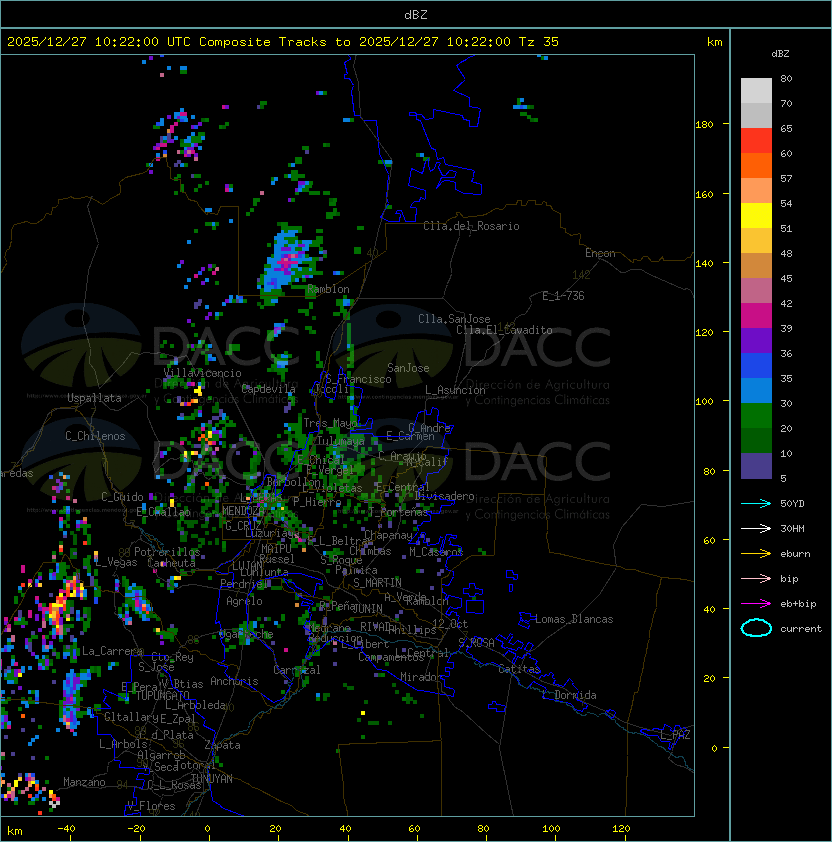The image size is (832, 842).
Task: Pick the orange 57-60 dBZ color swatch
Action: pos(756,166)
